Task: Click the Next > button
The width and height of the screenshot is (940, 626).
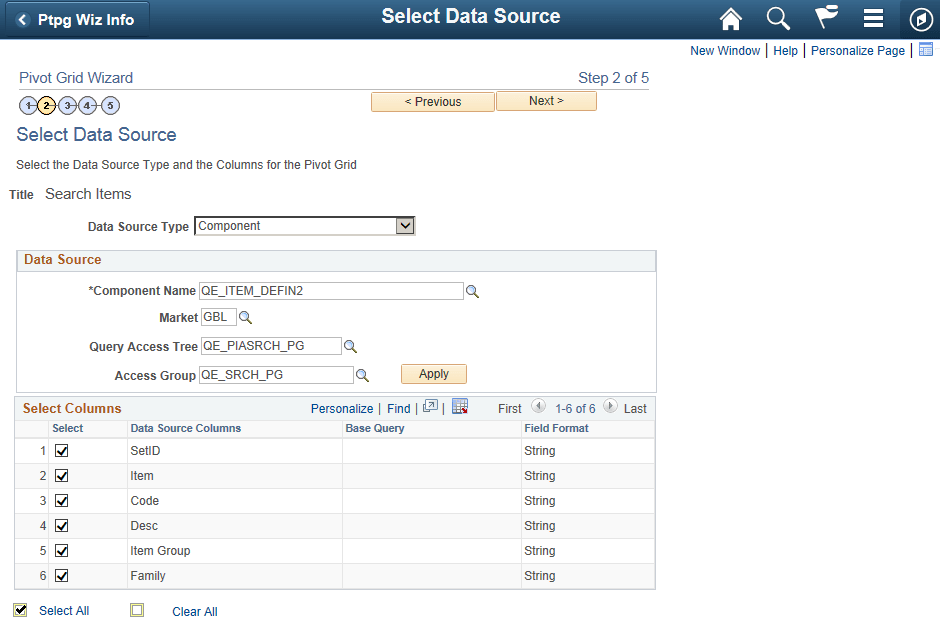Action: tap(546, 101)
